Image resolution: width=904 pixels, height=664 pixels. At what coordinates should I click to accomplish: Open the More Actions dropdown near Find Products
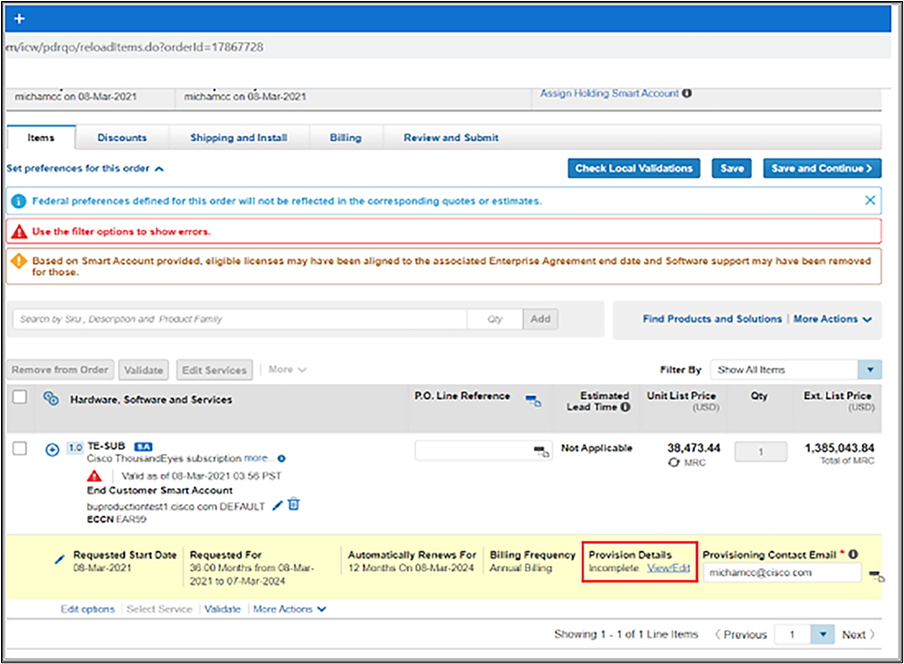pyautogui.click(x=833, y=319)
